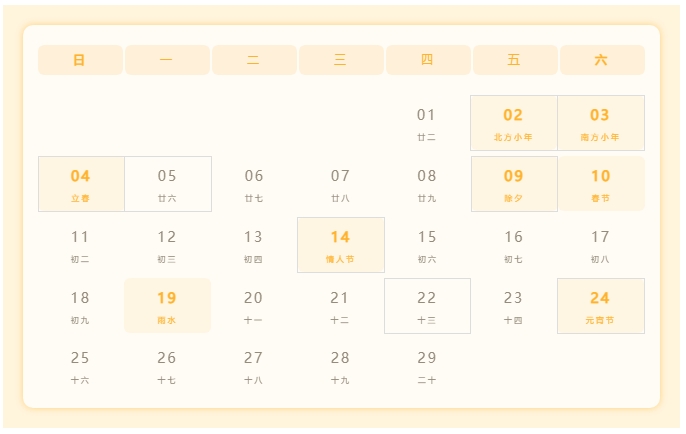
Task: Select date 29 二十
Action: (x=427, y=367)
